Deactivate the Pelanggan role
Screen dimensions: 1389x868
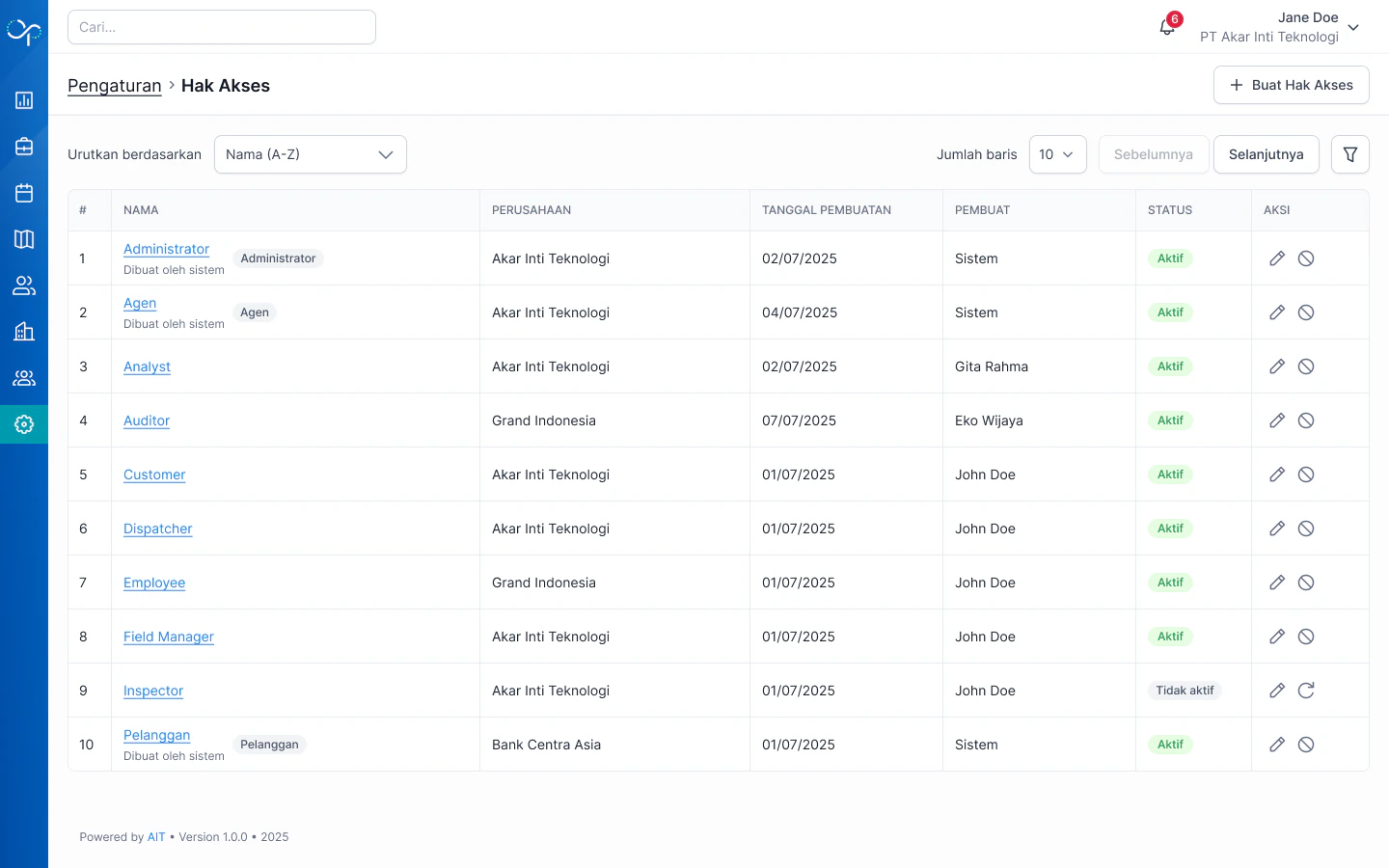tap(1306, 745)
